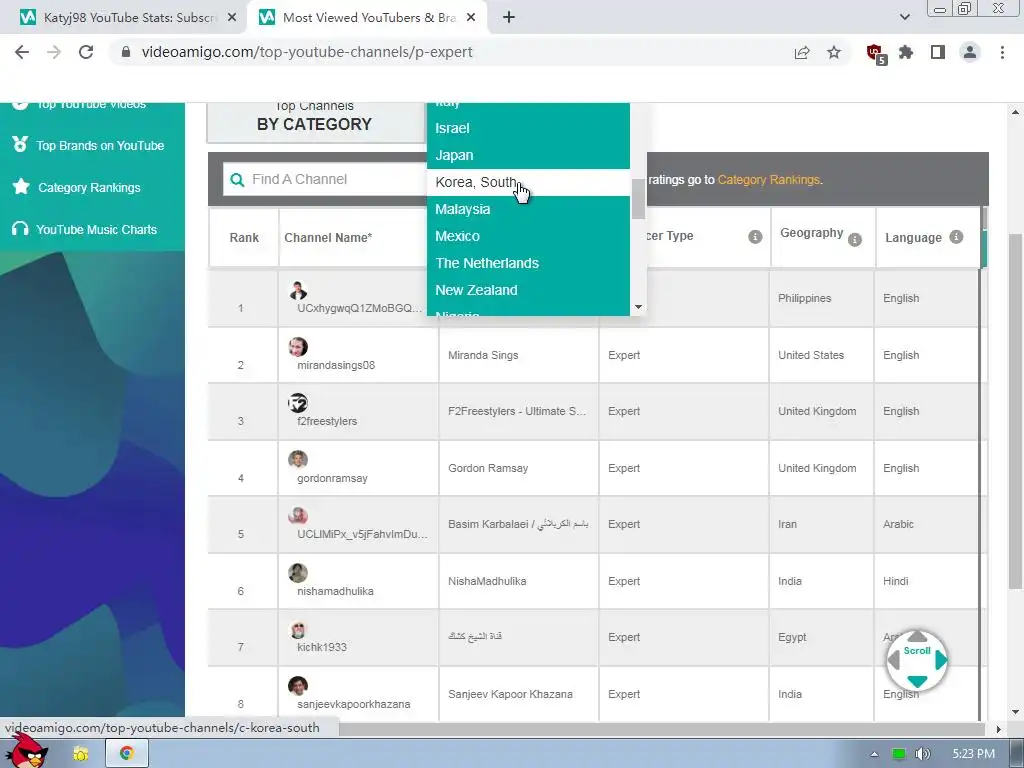Expand the tab search chevron
Screen dimensions: 1024x768
coord(904,18)
